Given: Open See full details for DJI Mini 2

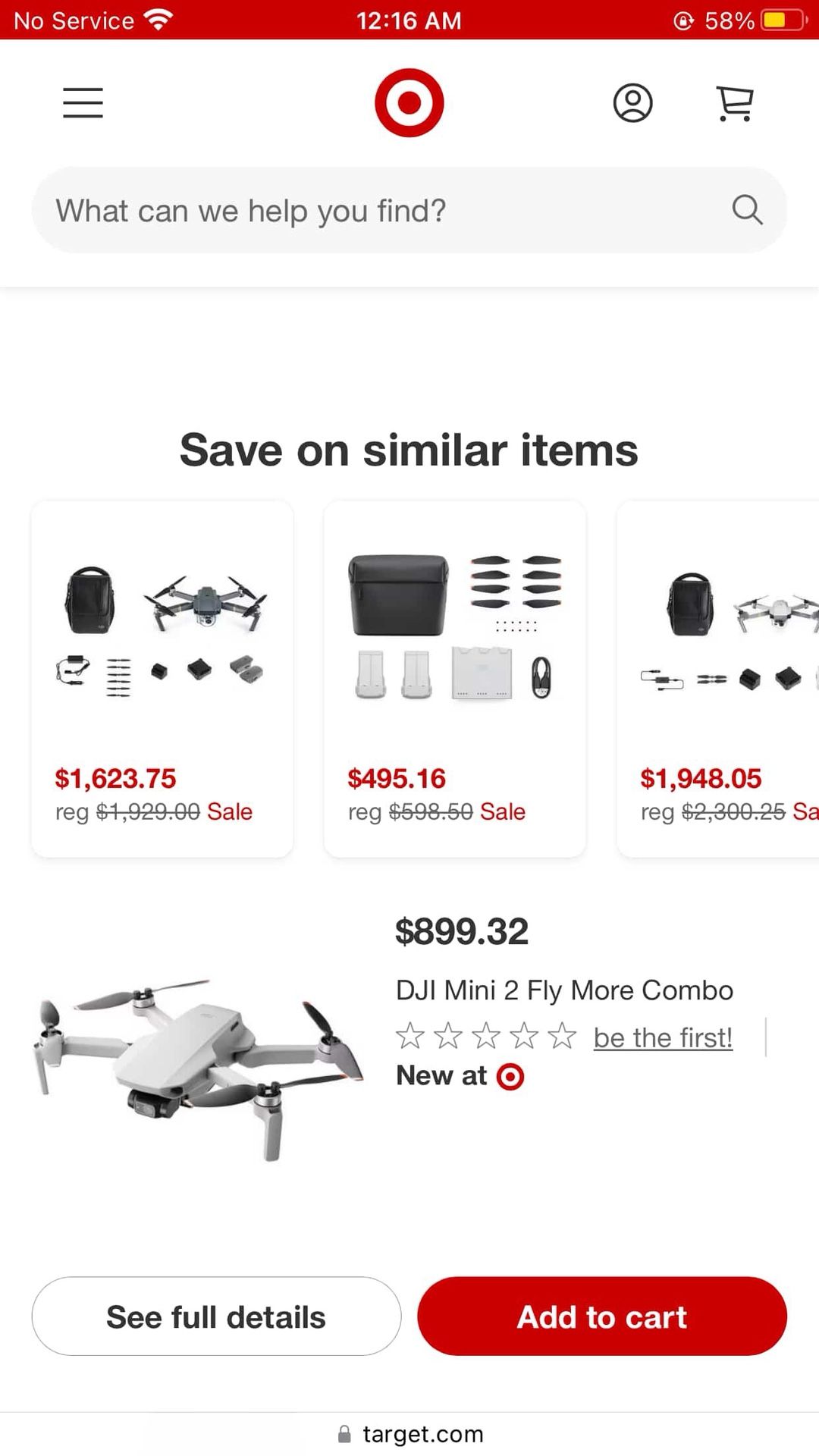Looking at the screenshot, I should pyautogui.click(x=215, y=1316).
